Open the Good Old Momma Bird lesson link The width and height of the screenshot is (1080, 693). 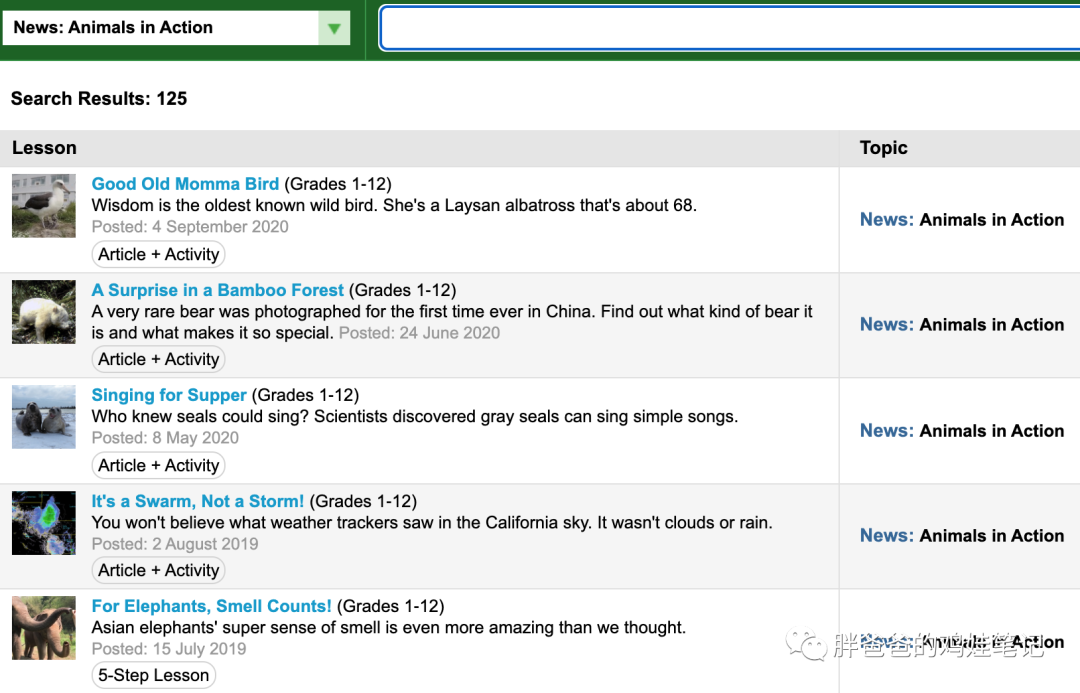pyautogui.click(x=185, y=184)
